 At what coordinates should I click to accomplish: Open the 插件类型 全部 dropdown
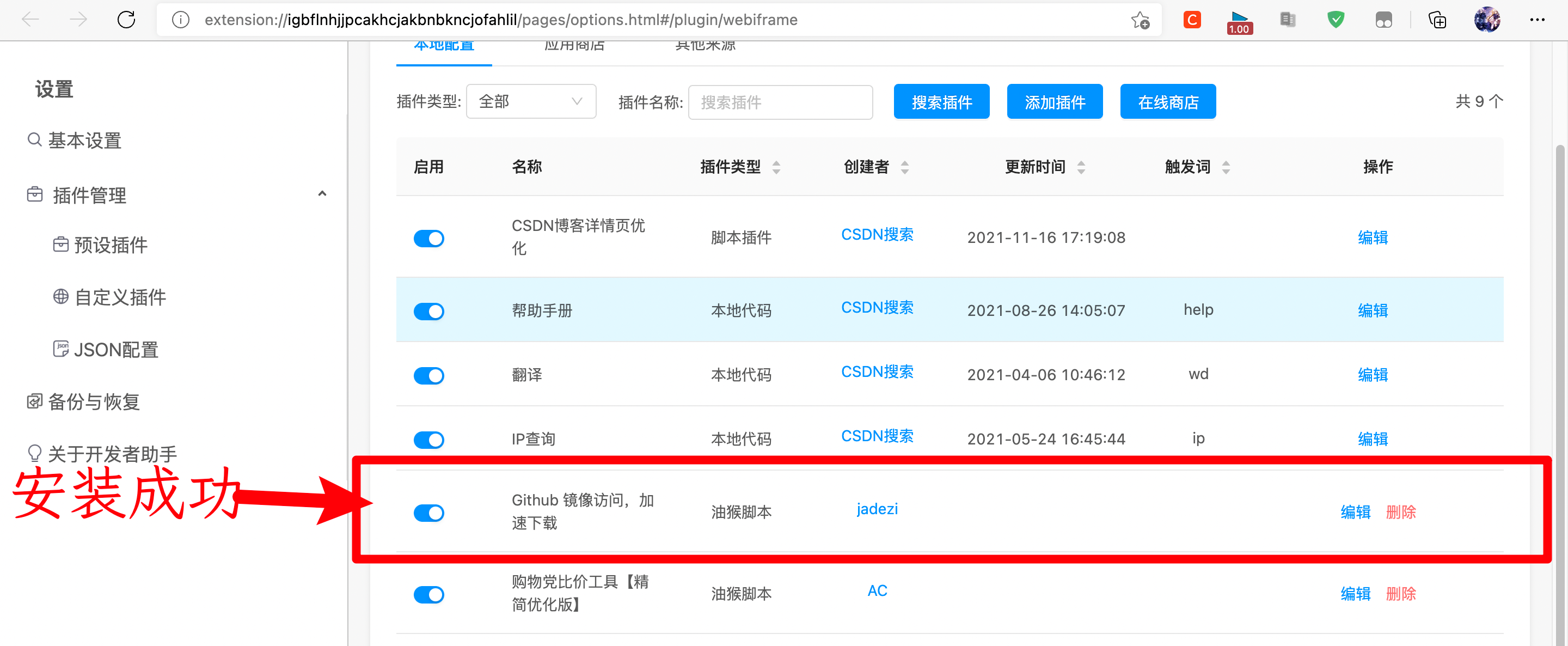click(530, 102)
